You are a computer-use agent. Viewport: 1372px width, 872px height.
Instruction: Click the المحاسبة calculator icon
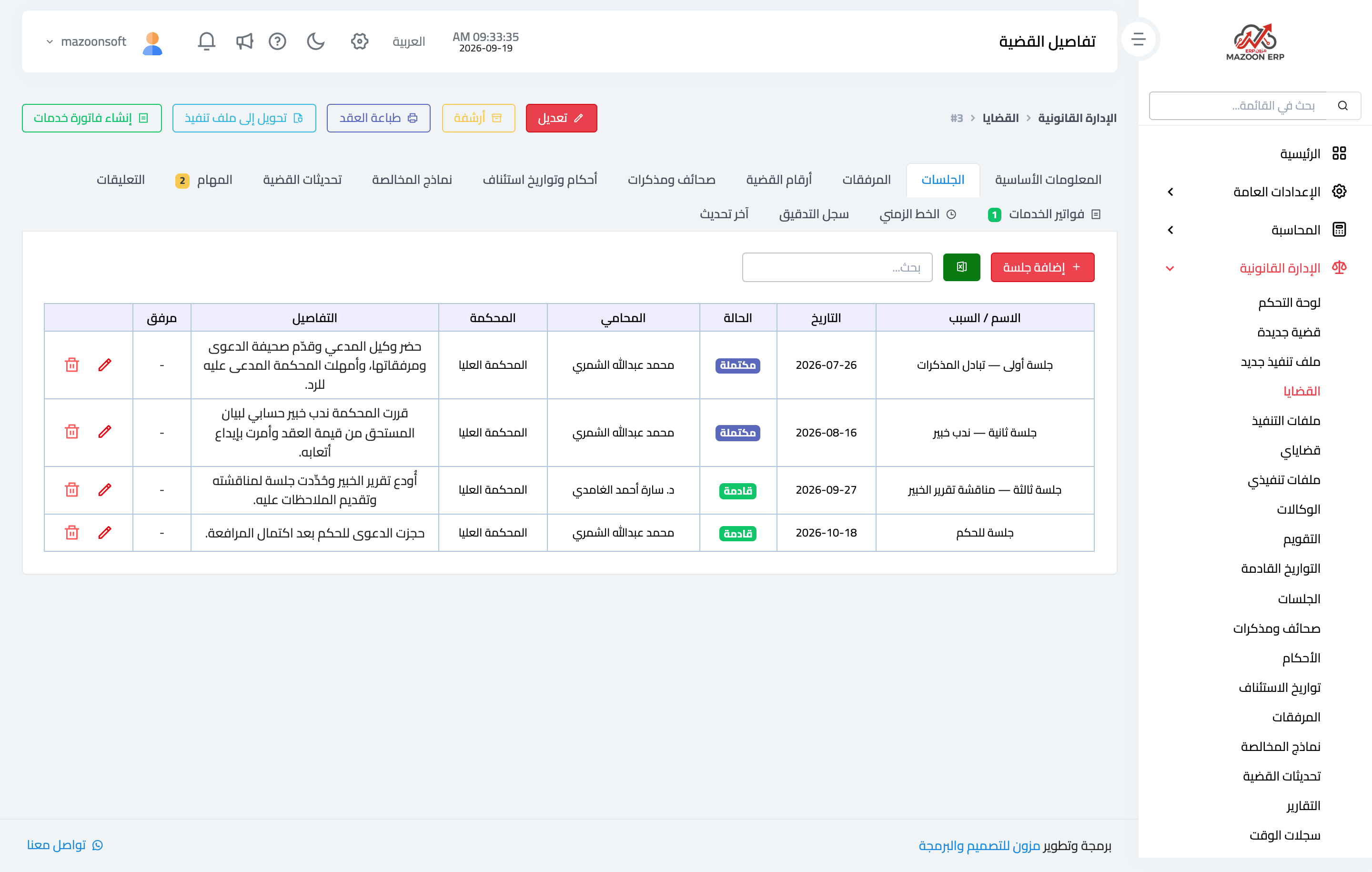[1339, 230]
